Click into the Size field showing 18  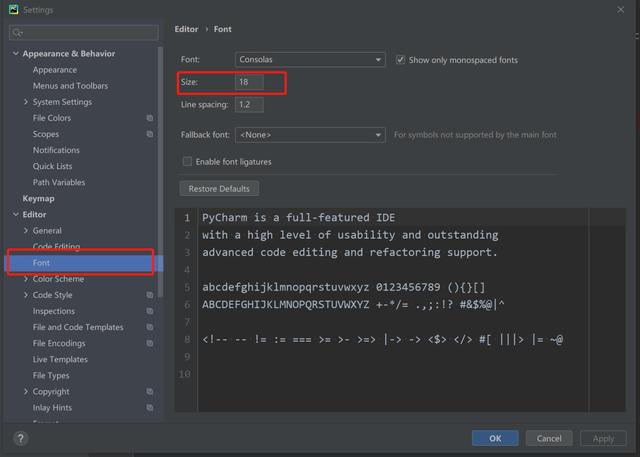click(249, 82)
